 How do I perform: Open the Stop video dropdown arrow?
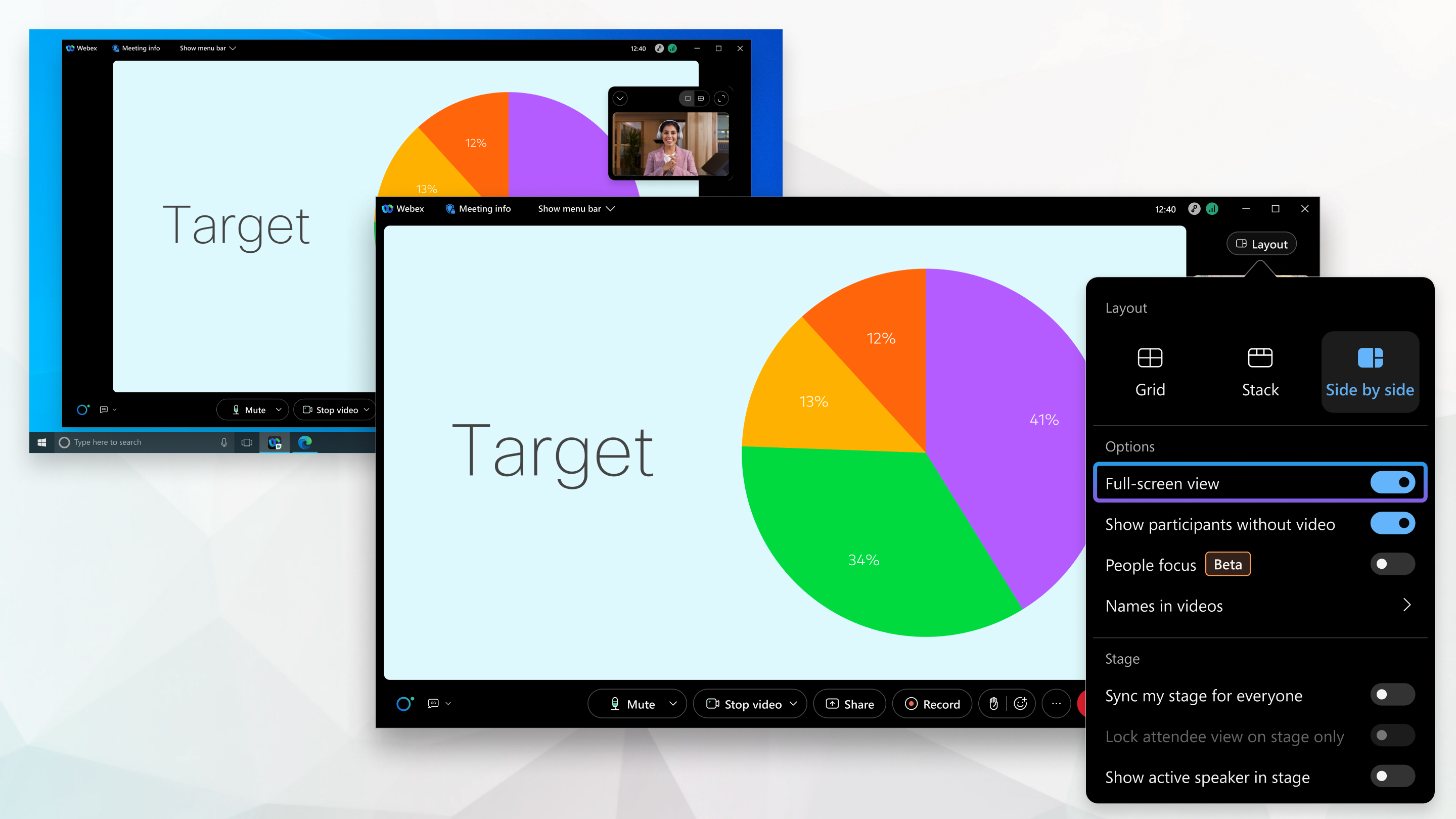point(792,704)
